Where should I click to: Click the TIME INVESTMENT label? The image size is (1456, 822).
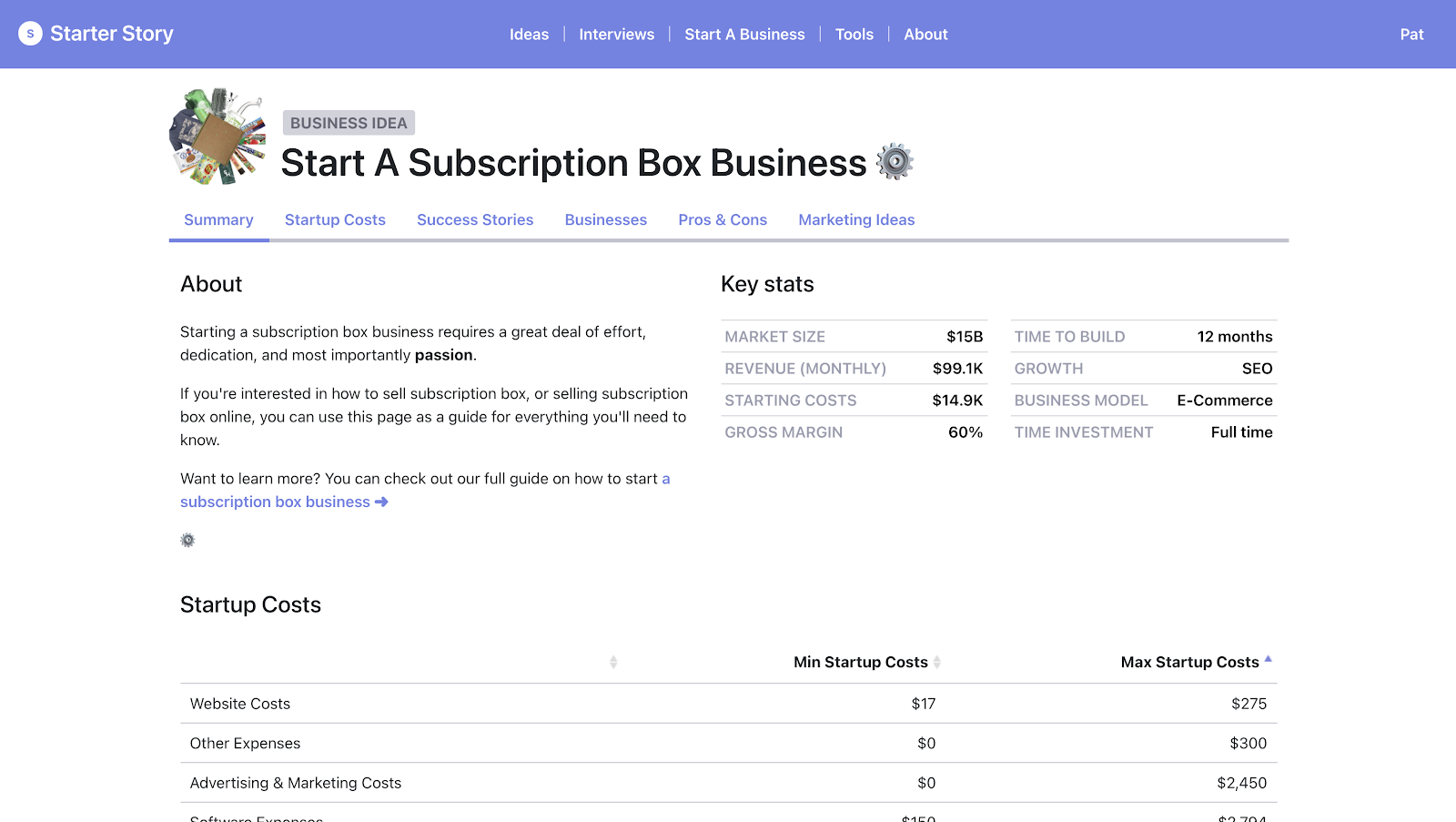coord(1084,431)
